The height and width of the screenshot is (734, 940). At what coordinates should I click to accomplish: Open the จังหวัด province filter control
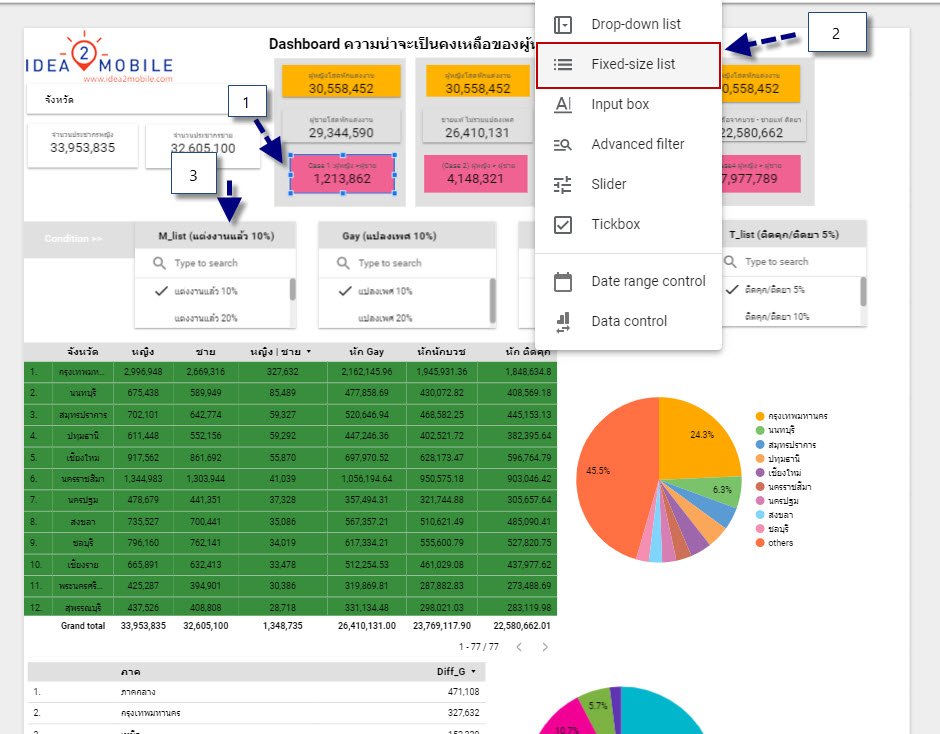point(127,100)
